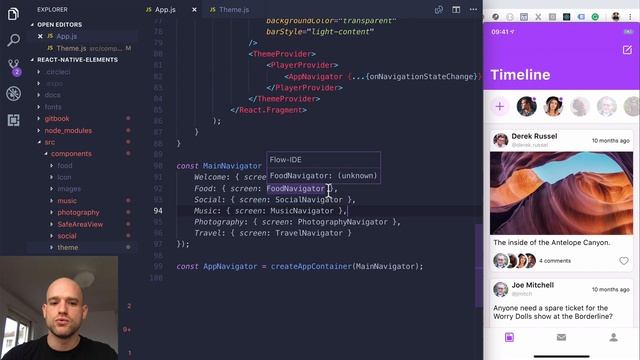The height and width of the screenshot is (360, 640).
Task: Open the 4 comments link
Action: coord(555,261)
